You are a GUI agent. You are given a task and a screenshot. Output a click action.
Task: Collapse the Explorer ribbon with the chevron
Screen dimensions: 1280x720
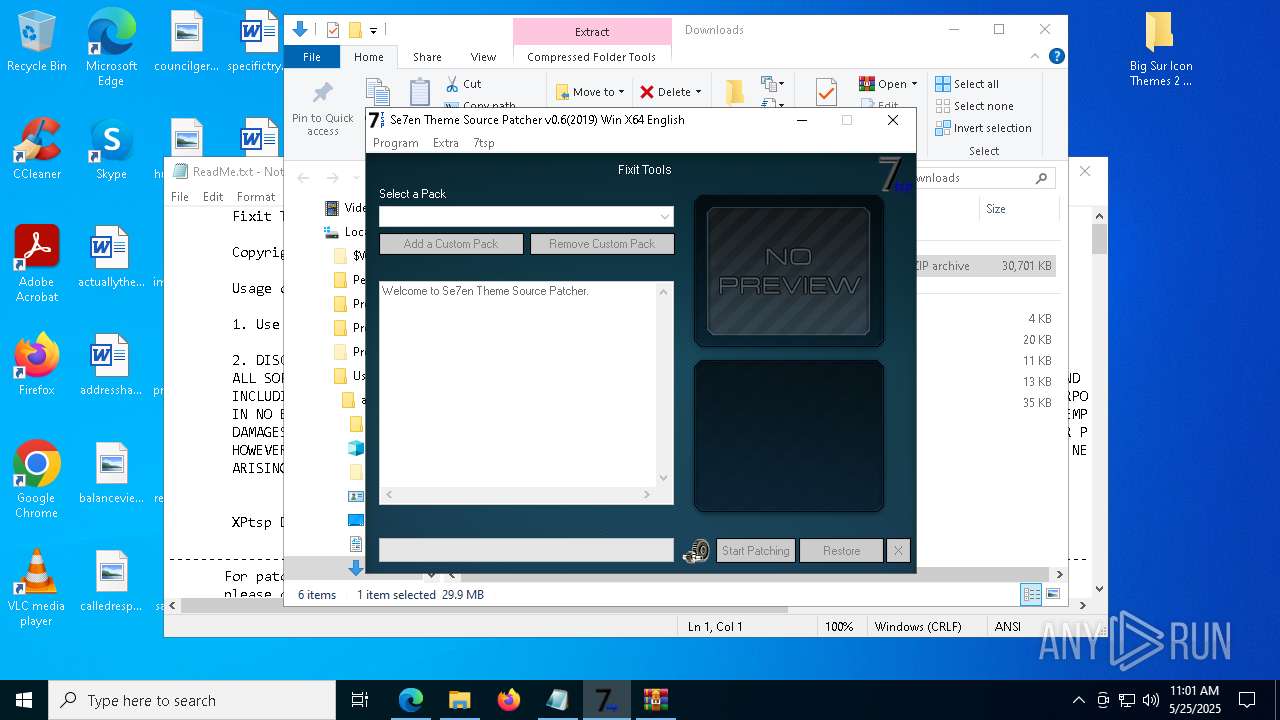[x=1036, y=57]
